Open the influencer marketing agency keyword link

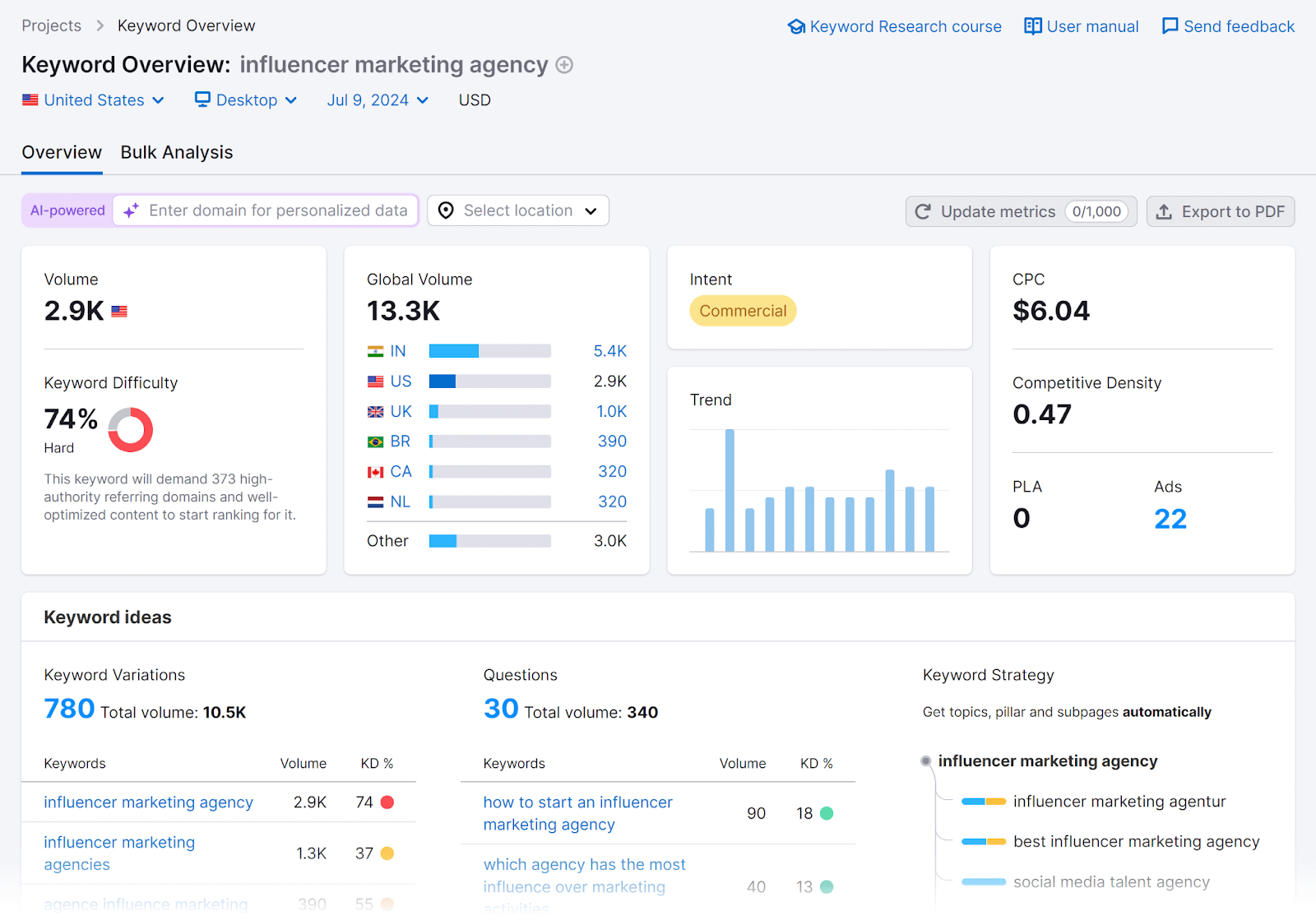click(x=148, y=802)
